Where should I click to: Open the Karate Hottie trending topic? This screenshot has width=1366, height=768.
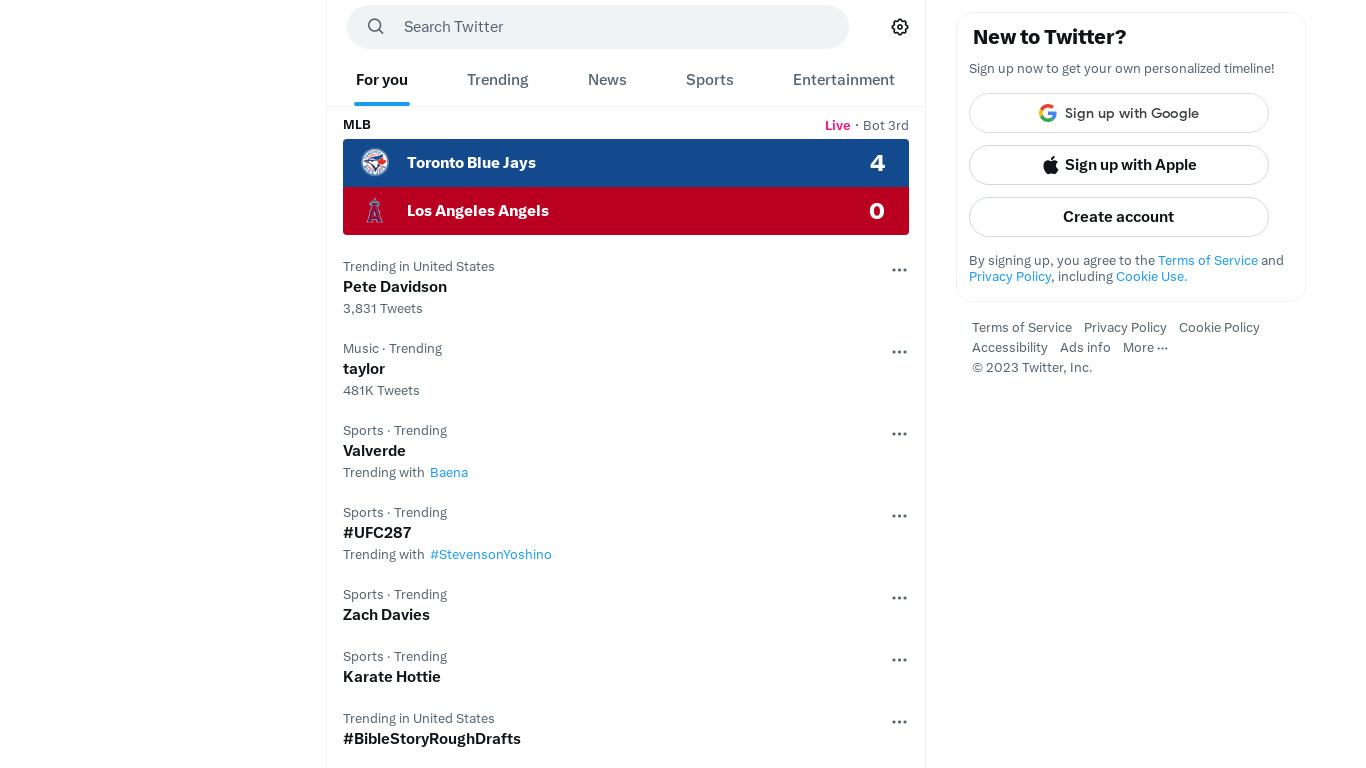click(626, 667)
